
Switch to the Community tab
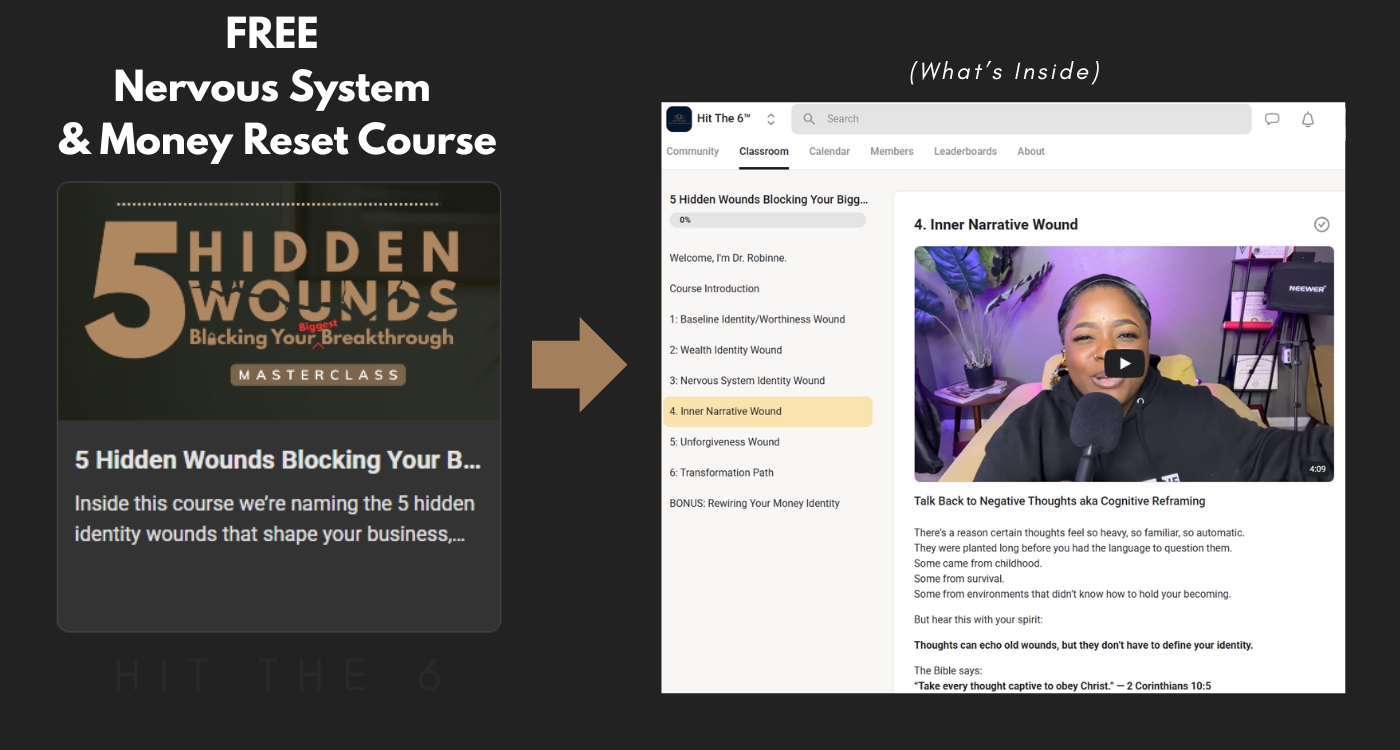(692, 152)
